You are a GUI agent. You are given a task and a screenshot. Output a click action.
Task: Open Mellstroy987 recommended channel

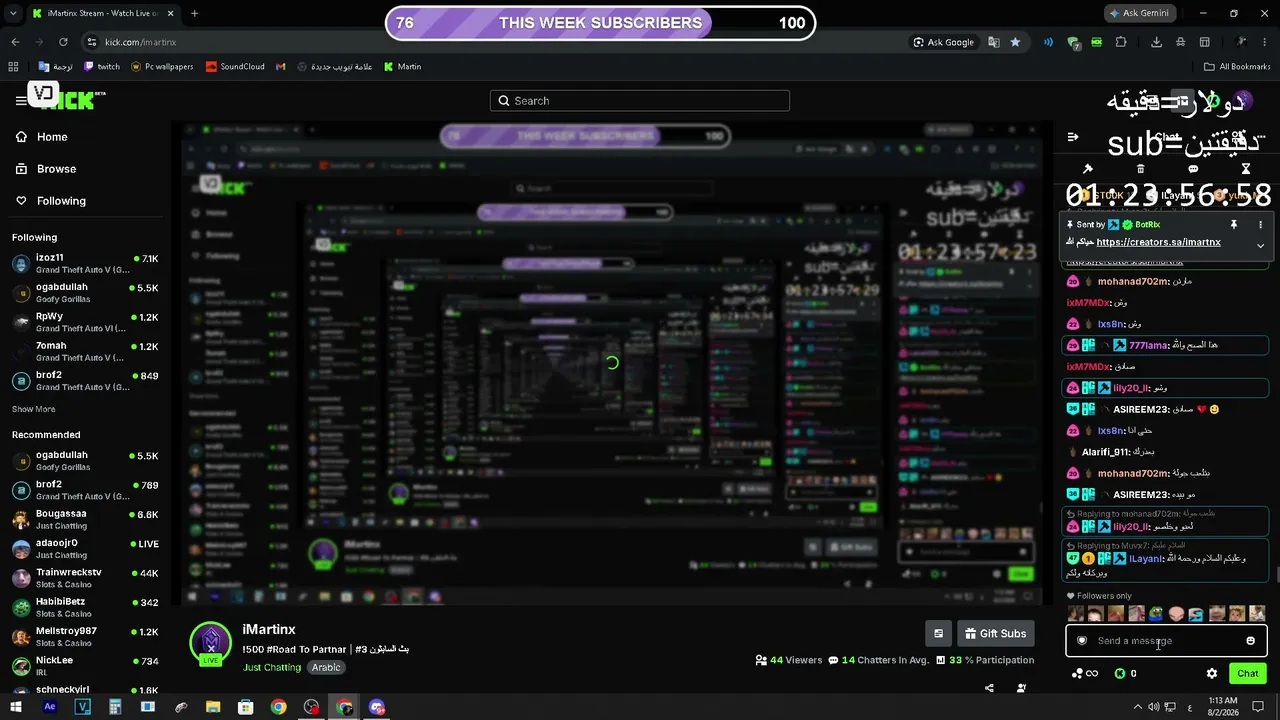[x=85, y=637]
